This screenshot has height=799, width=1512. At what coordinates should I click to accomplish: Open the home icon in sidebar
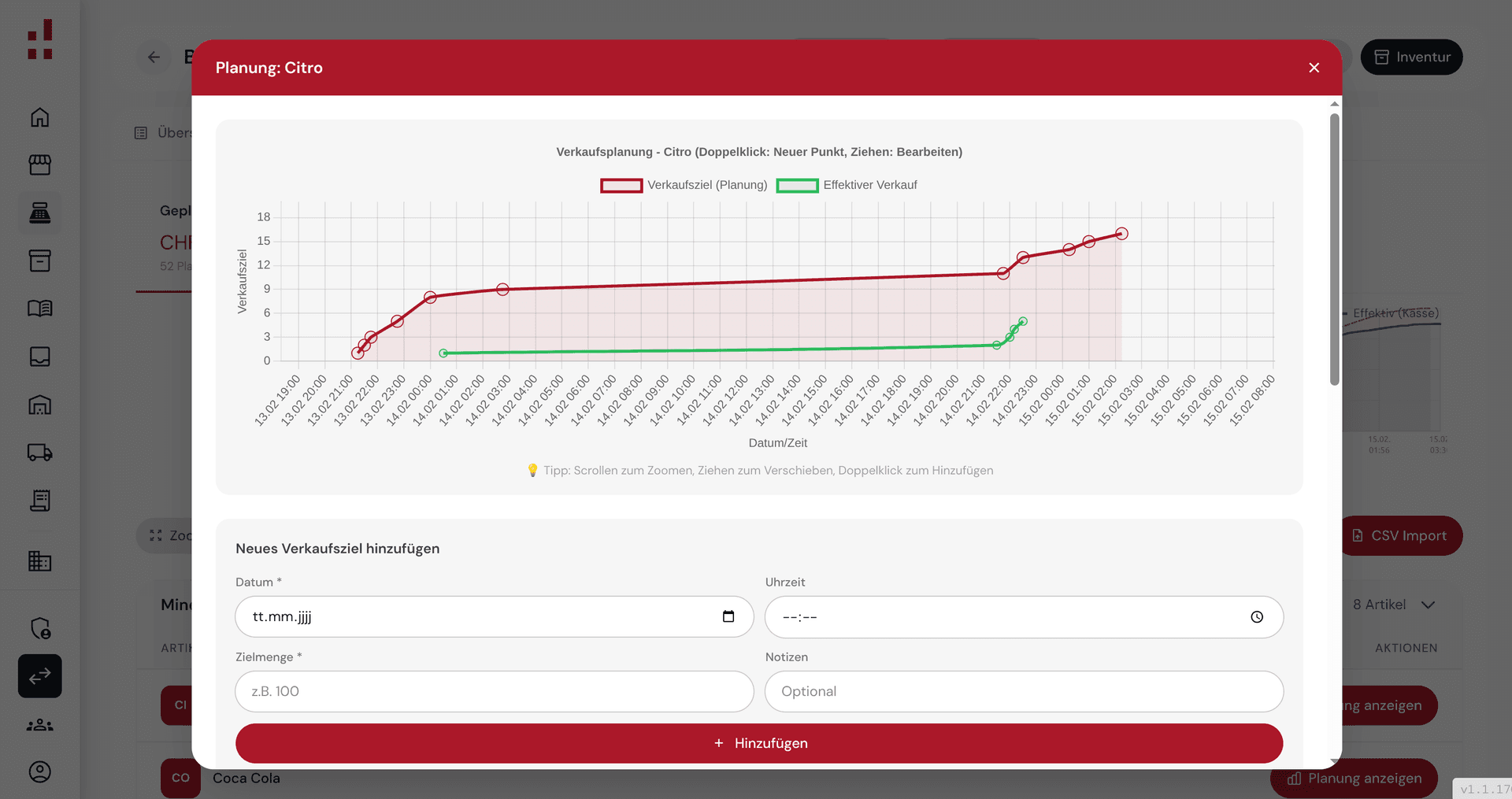[x=39, y=117]
